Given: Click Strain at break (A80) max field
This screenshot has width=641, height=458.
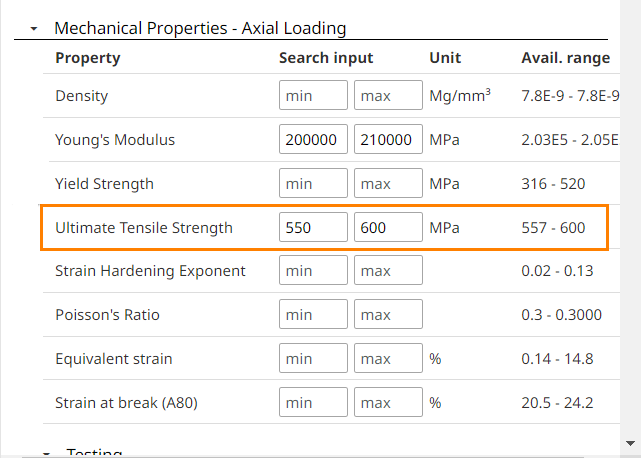Looking at the screenshot, I should (x=388, y=403).
